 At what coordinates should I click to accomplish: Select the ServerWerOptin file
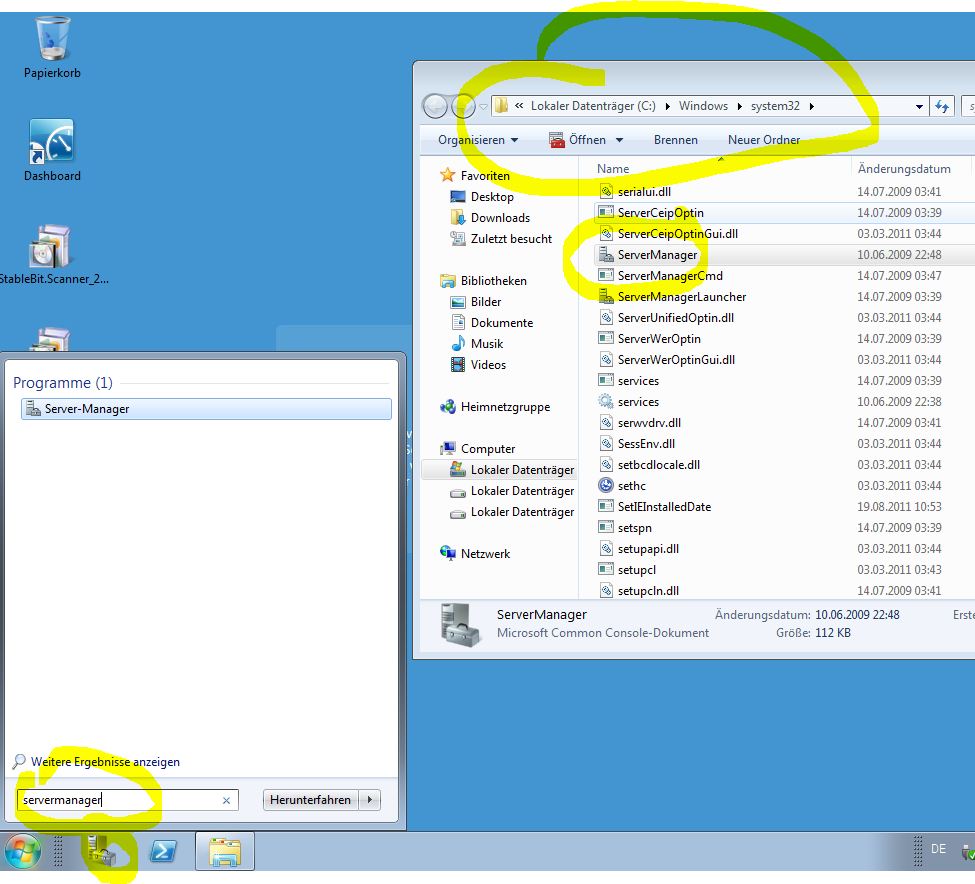click(658, 339)
